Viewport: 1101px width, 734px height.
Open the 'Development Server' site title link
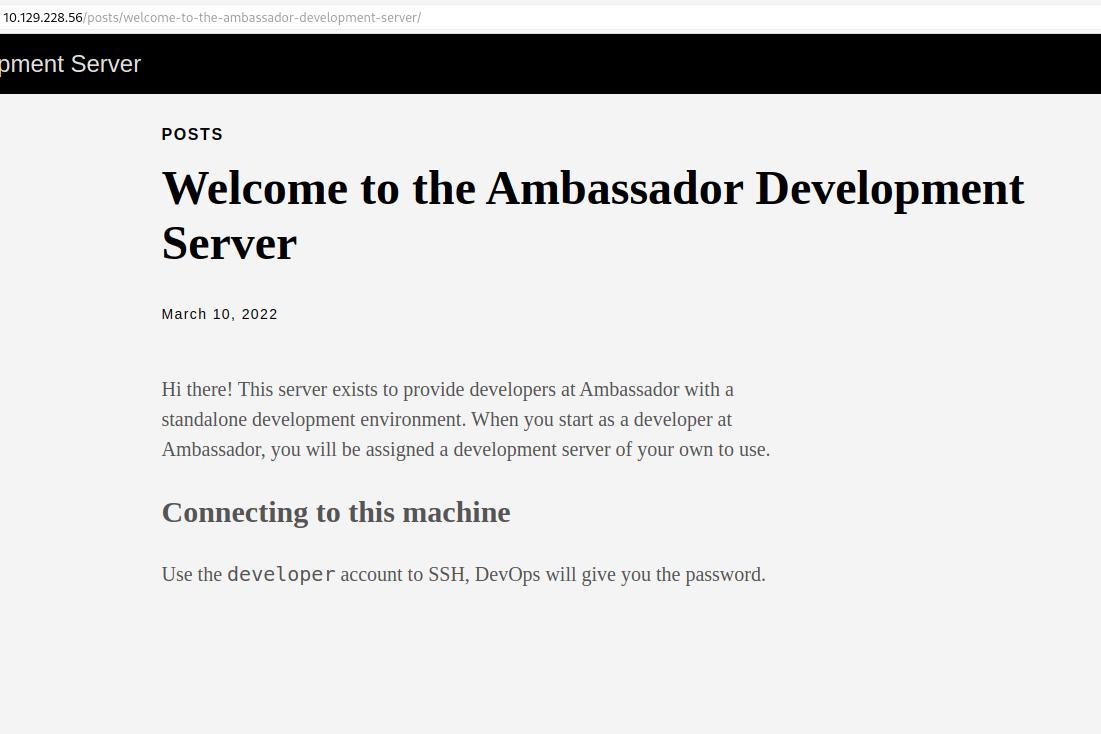70,64
